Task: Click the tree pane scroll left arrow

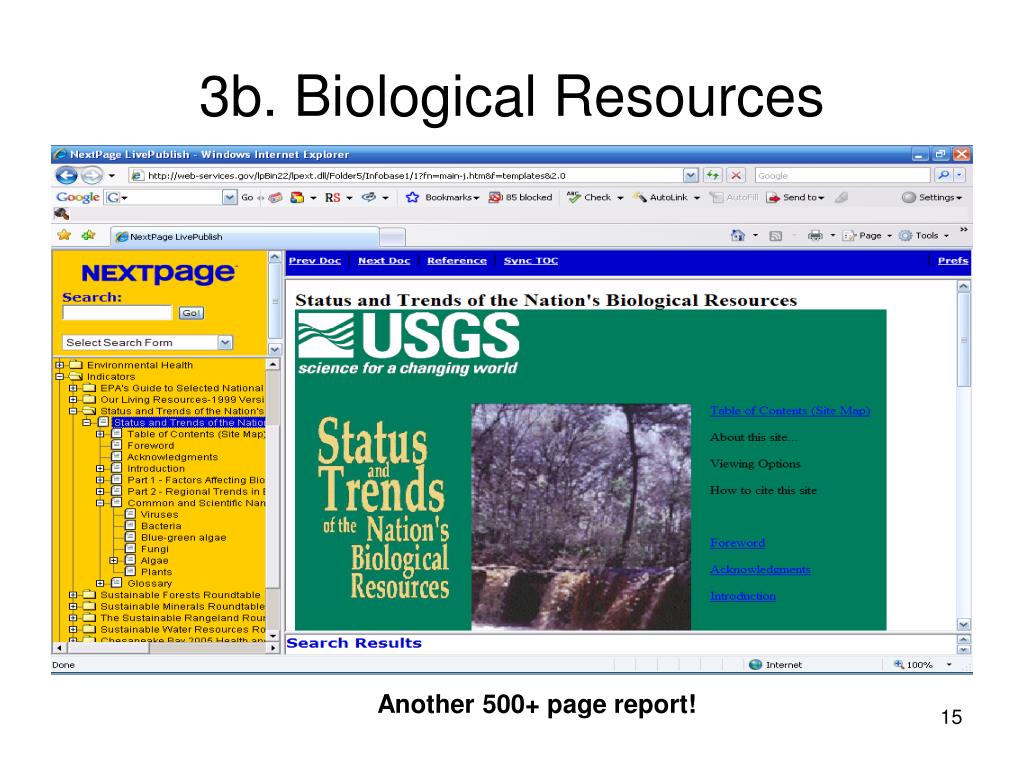Action: [59, 648]
